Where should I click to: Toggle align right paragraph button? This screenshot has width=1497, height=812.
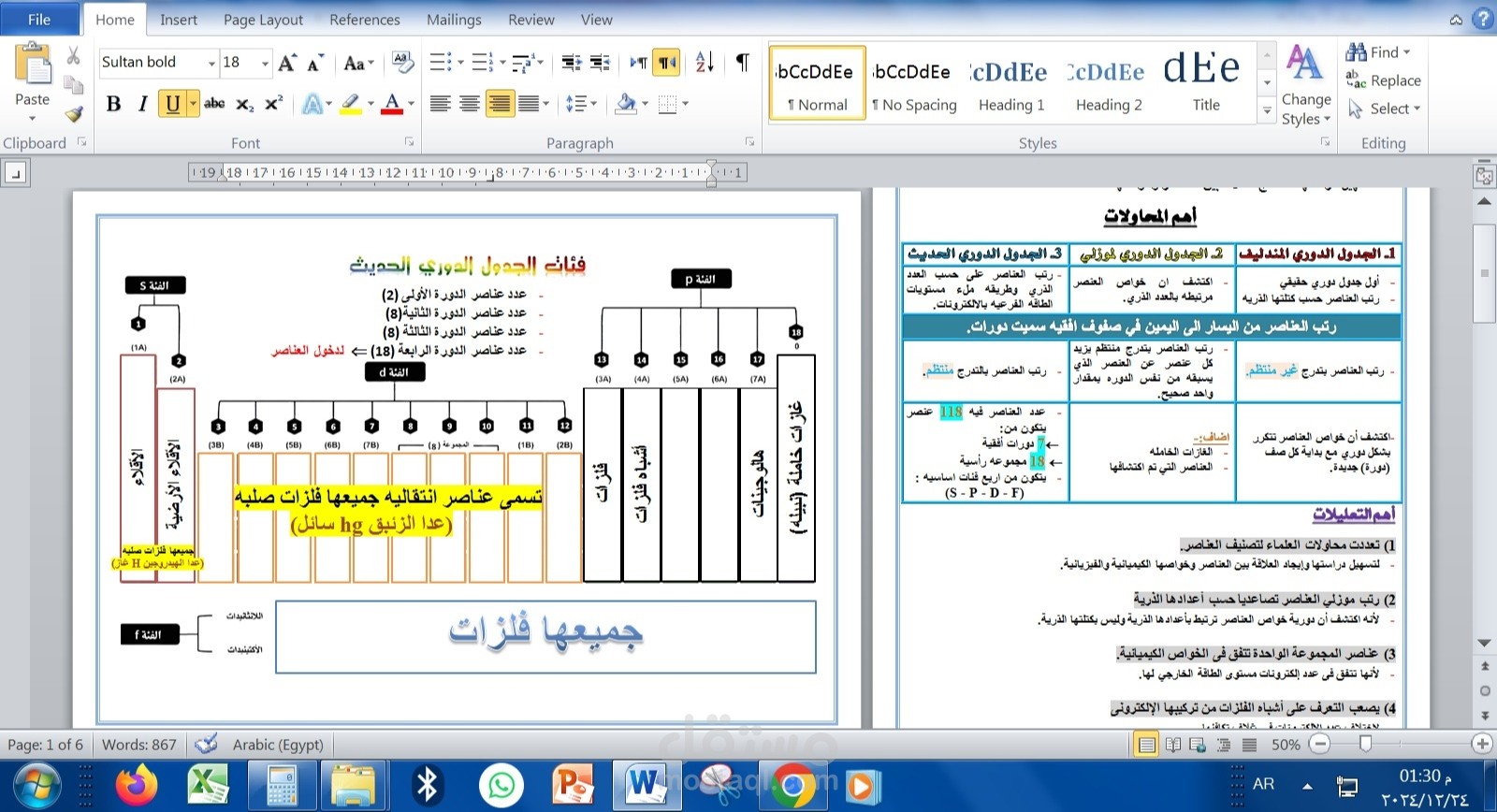[500, 104]
